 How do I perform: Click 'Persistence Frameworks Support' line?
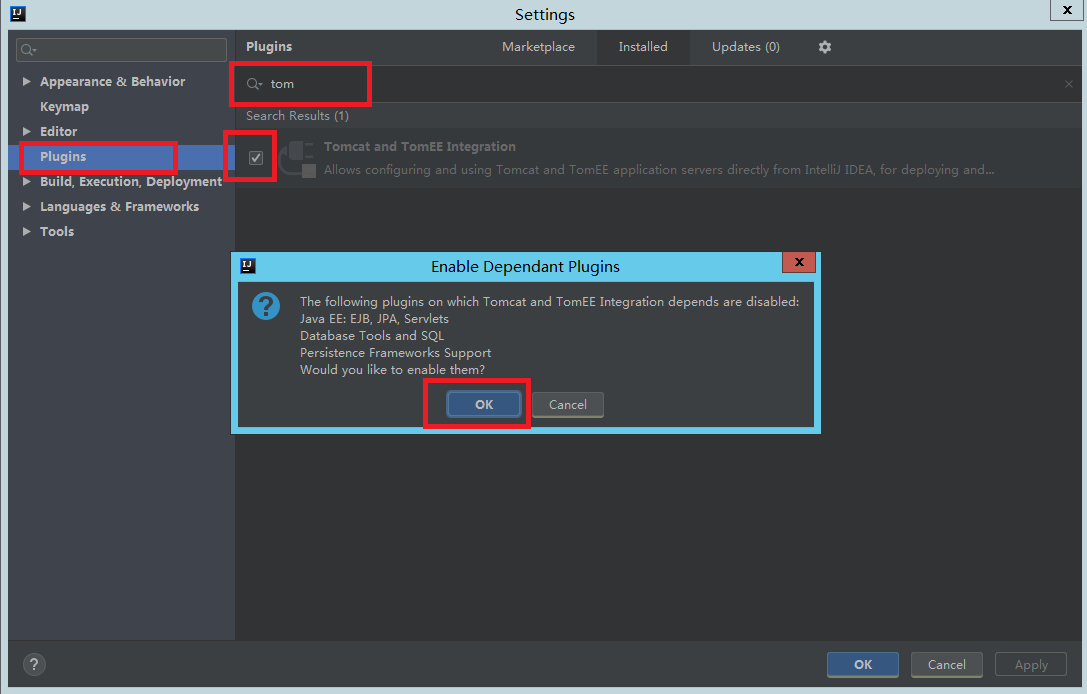(x=396, y=353)
